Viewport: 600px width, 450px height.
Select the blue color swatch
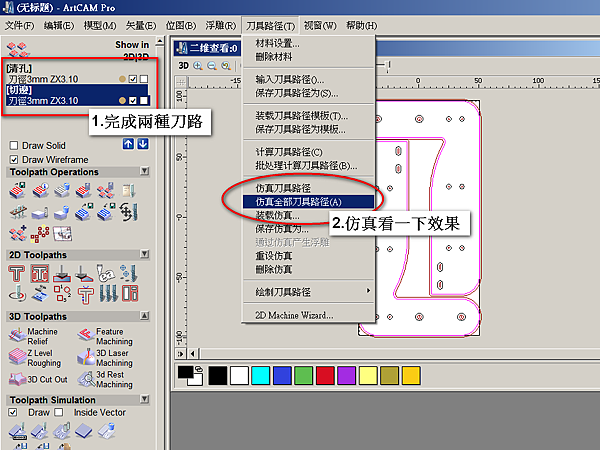(x=282, y=375)
